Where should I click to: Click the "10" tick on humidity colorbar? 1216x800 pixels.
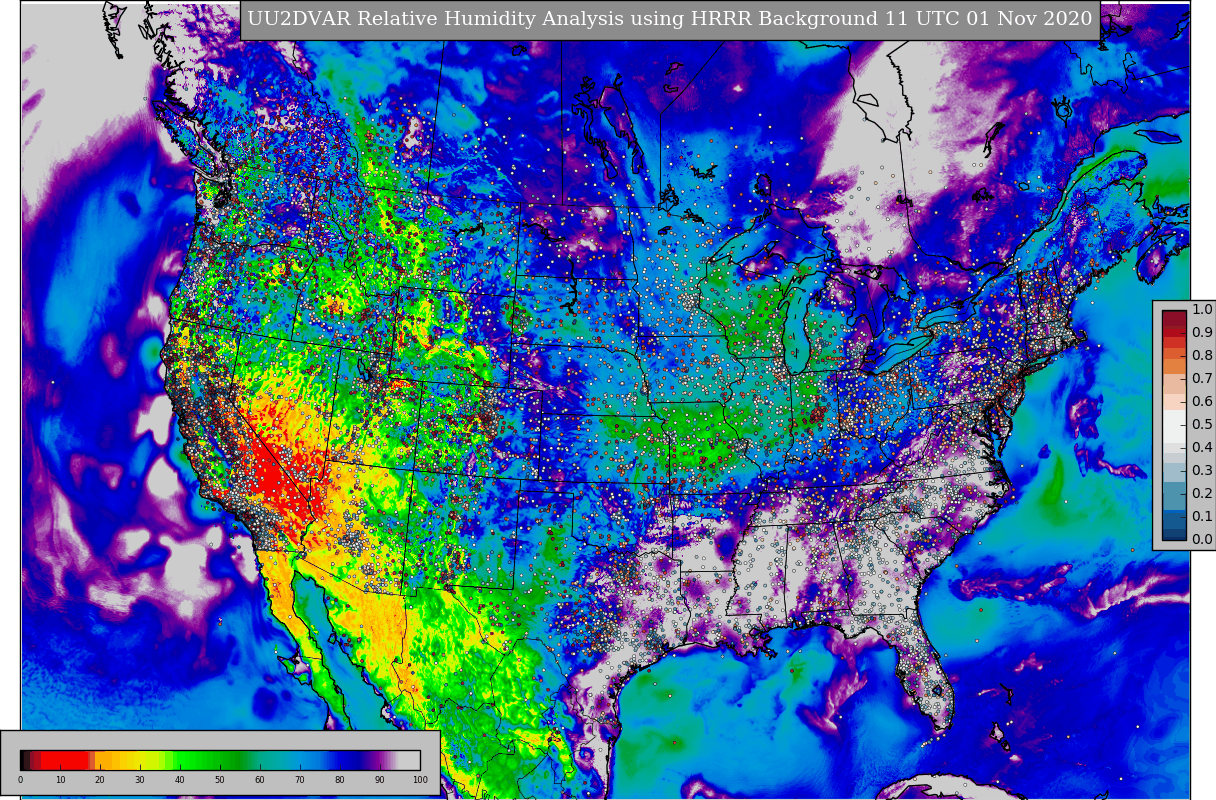point(60,780)
